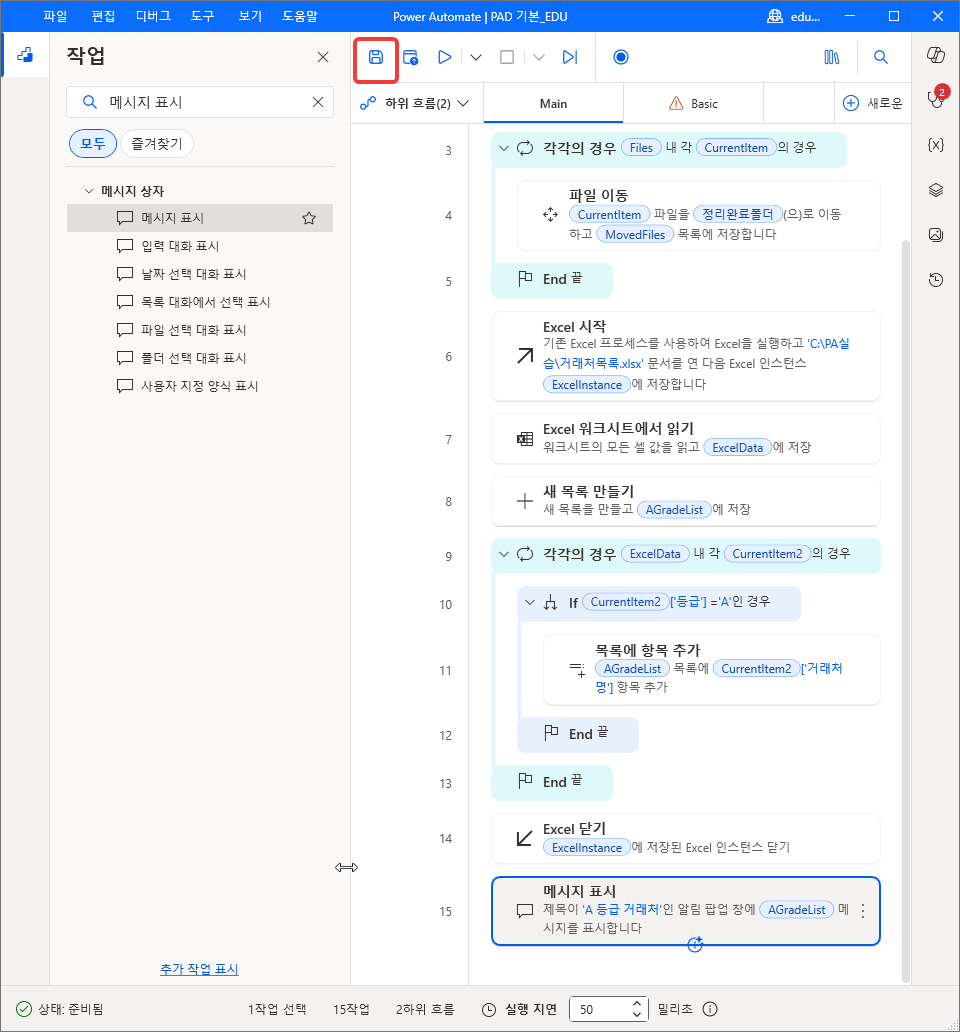Open the 도구 menu
The height and width of the screenshot is (1032, 960).
(203, 16)
